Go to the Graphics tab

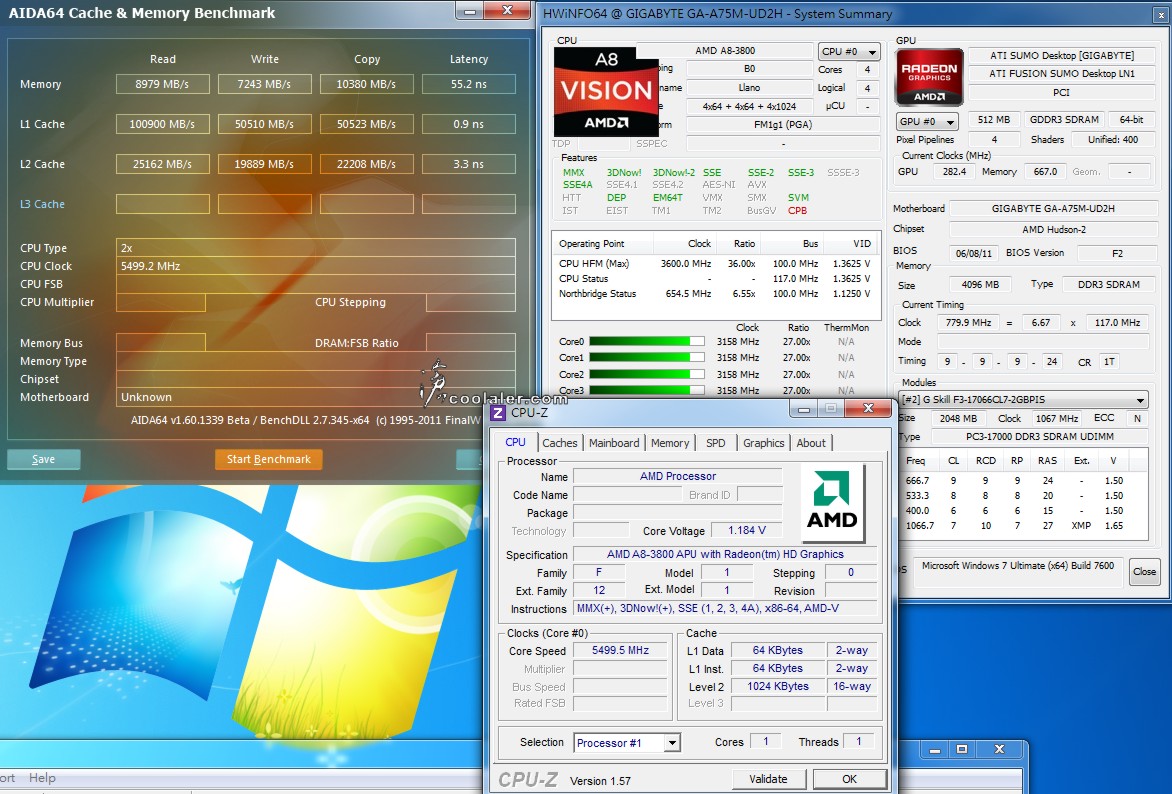click(764, 443)
